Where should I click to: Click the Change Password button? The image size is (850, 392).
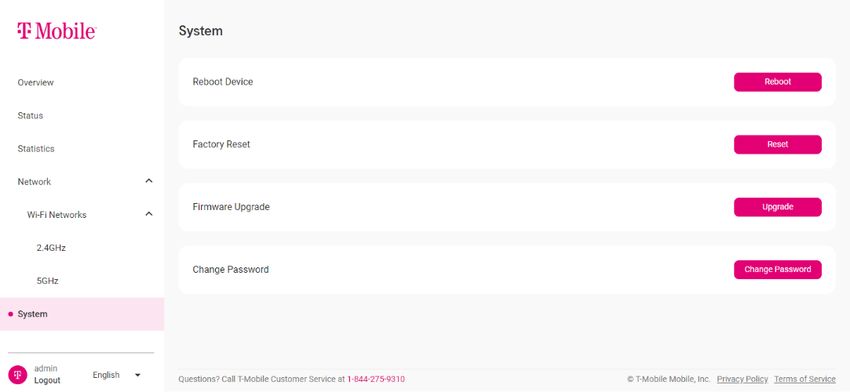777,269
